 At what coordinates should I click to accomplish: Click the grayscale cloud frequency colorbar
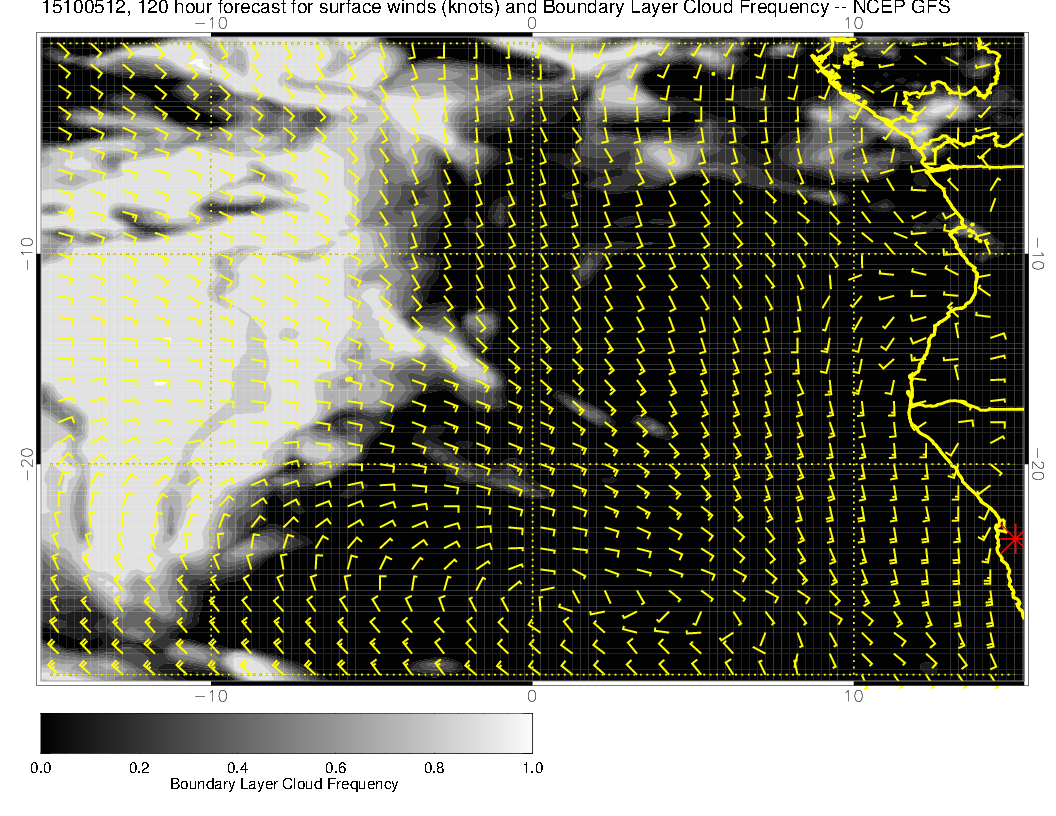[x=286, y=733]
